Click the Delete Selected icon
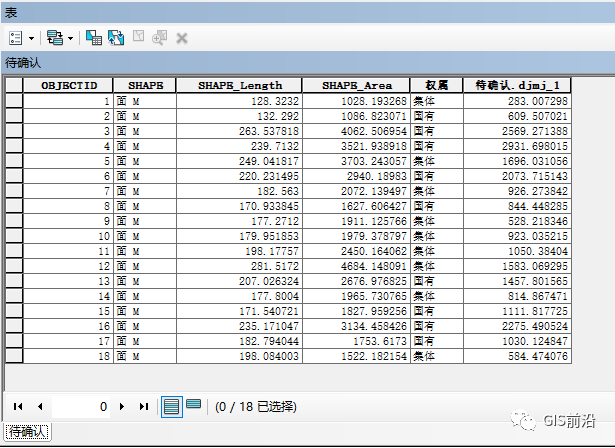Image resolution: width=615 pixels, height=448 pixels. point(182,38)
